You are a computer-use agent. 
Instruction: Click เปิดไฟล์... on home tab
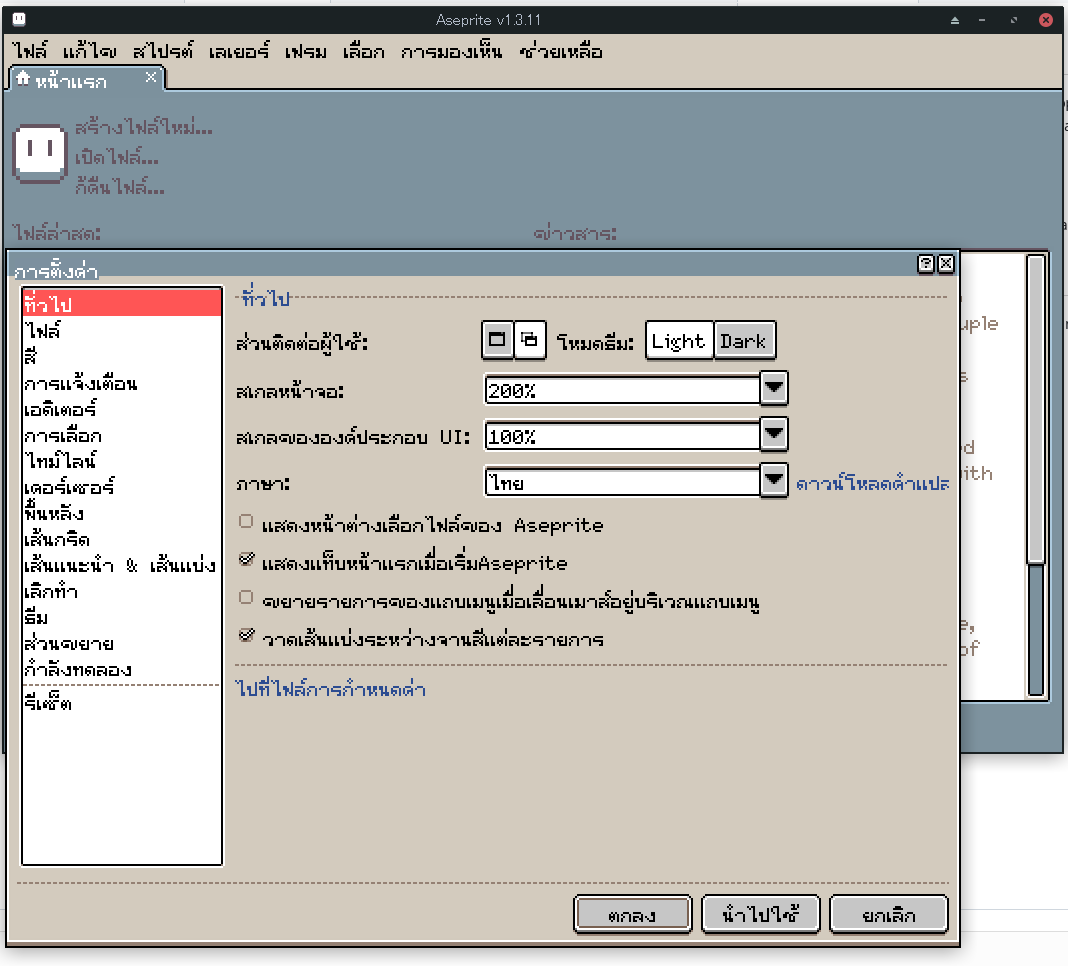click(116, 157)
